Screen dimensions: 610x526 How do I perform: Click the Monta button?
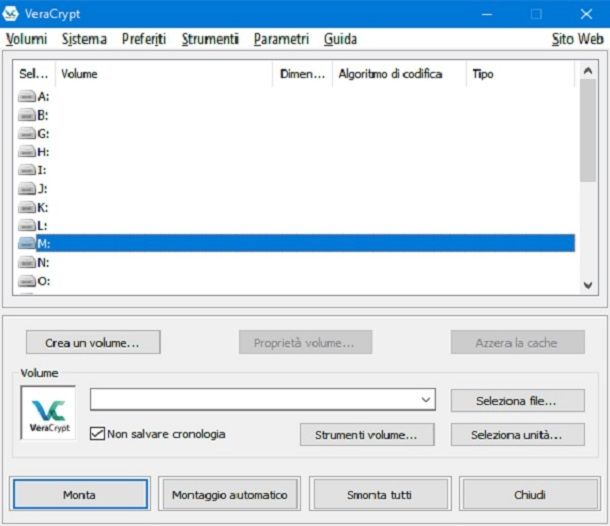[80, 494]
